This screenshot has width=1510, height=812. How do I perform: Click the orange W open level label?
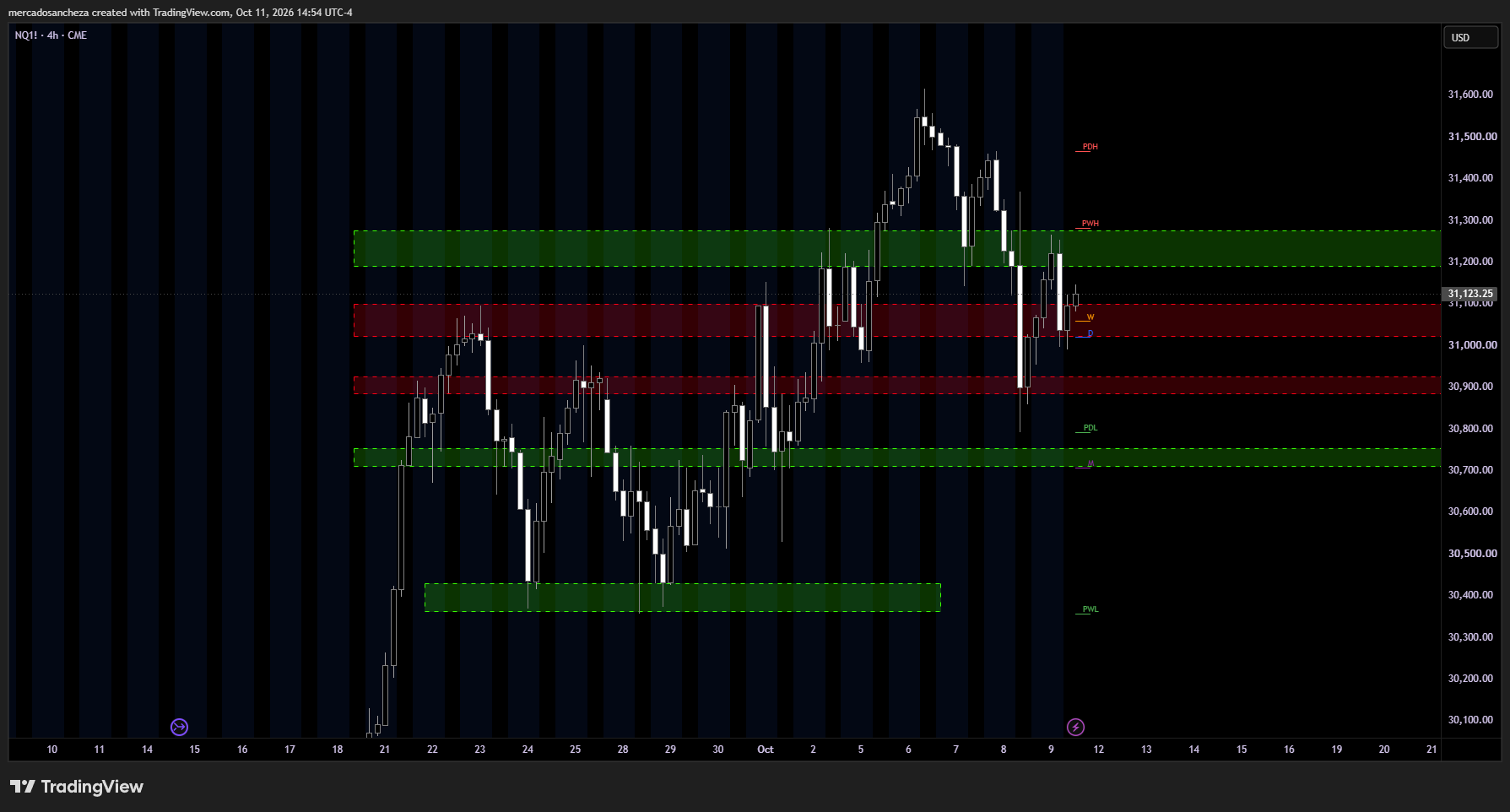tap(1091, 317)
